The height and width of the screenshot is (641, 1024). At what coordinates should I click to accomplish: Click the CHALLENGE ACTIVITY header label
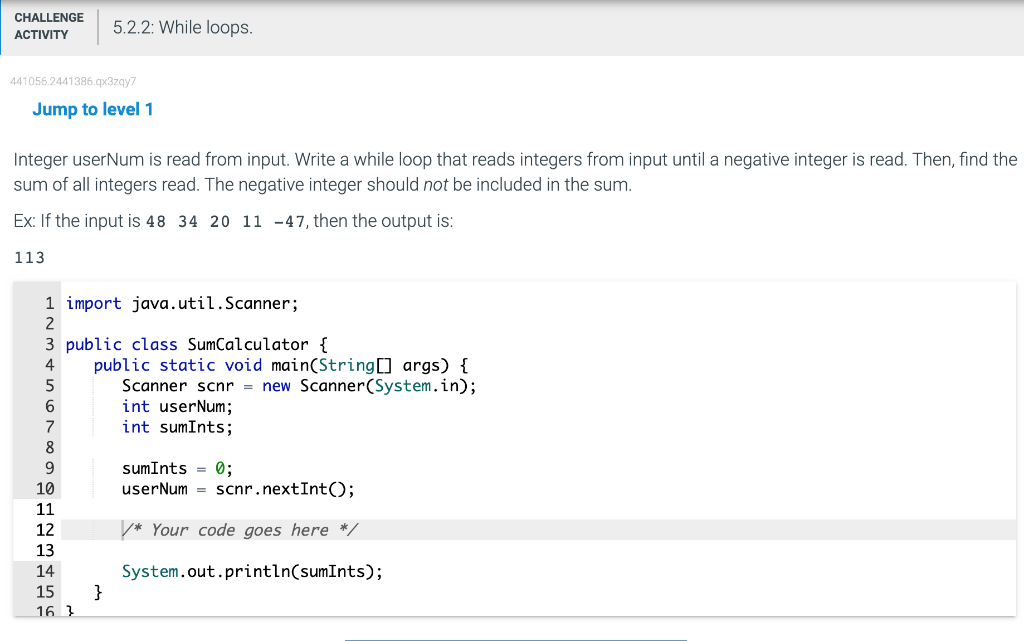49,27
